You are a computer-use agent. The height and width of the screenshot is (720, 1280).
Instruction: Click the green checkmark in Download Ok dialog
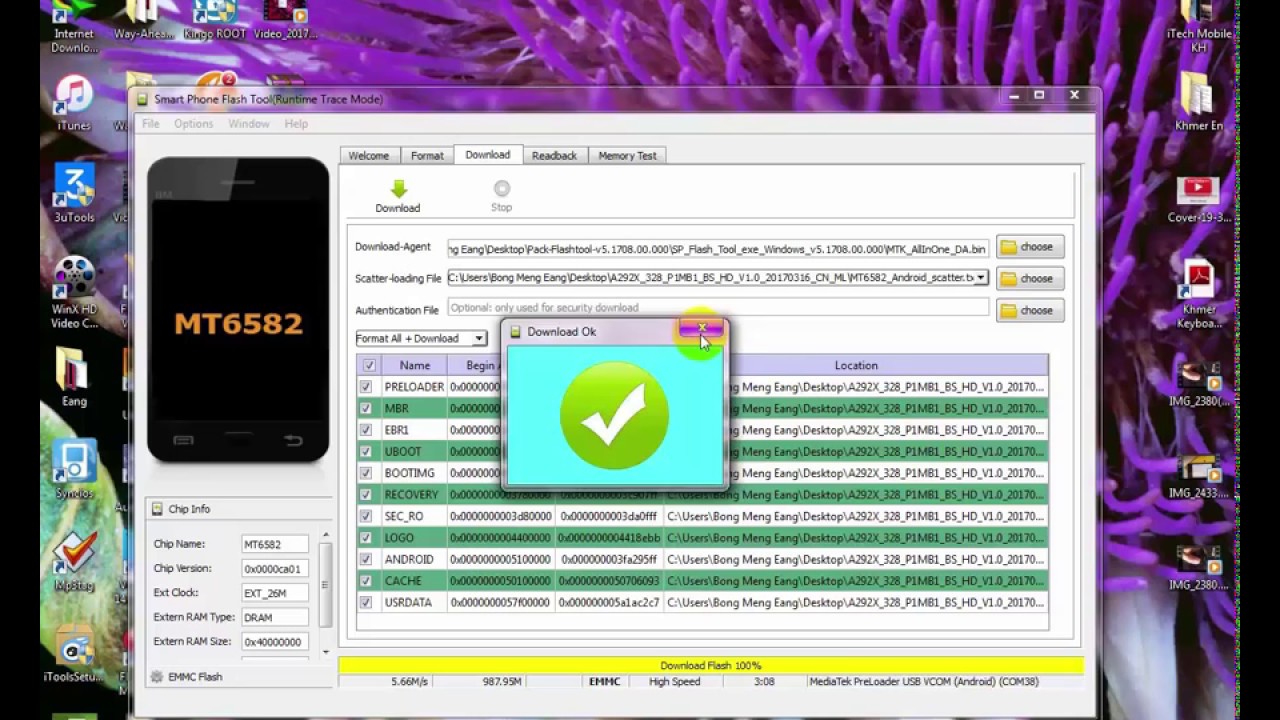pyautogui.click(x=615, y=416)
